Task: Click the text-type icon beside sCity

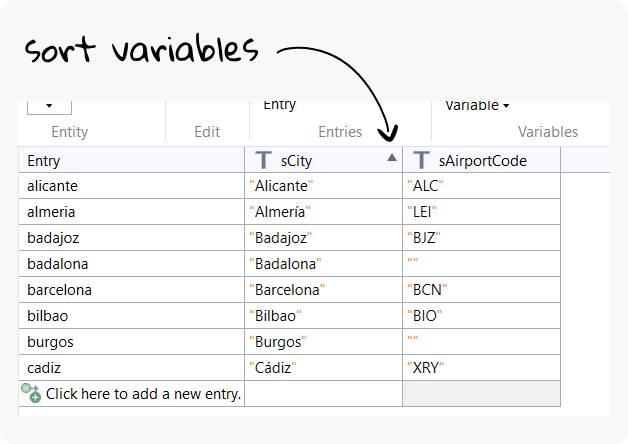Action: [x=262, y=160]
